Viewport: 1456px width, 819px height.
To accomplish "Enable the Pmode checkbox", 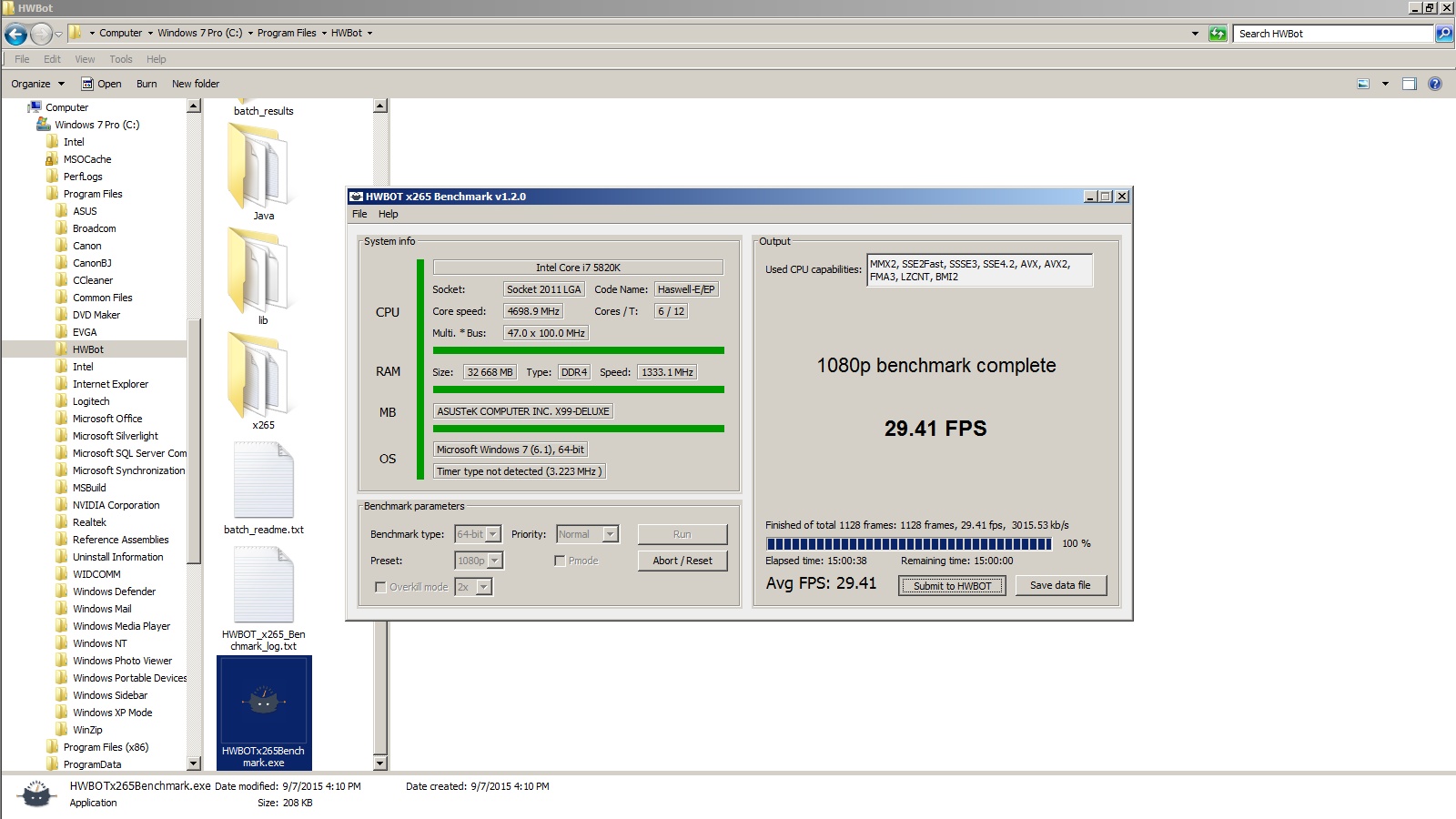I will coord(560,561).
